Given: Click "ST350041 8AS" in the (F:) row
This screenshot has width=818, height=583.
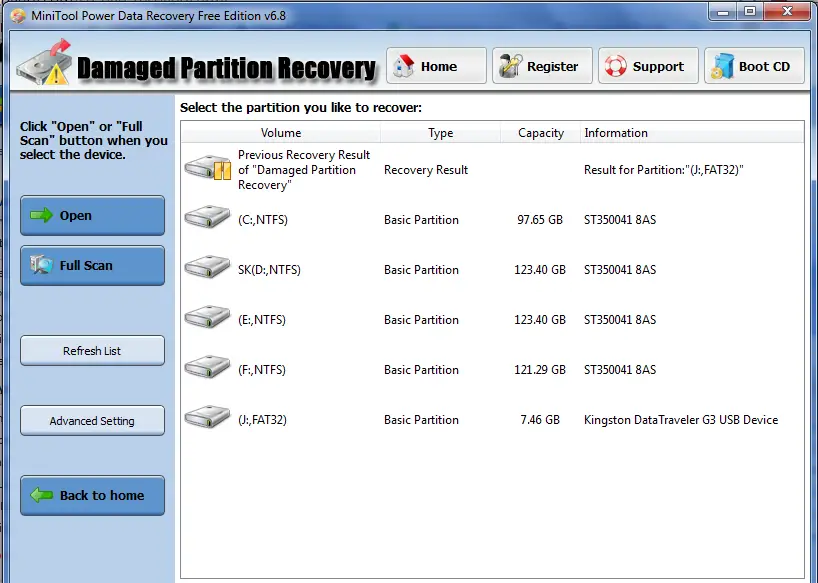Looking at the screenshot, I should pyautogui.click(x=620, y=370).
